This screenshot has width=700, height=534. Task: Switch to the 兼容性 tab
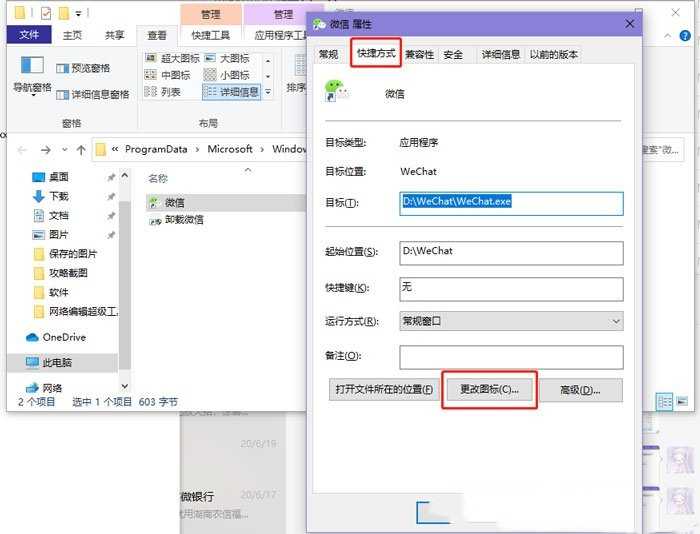(x=419, y=54)
